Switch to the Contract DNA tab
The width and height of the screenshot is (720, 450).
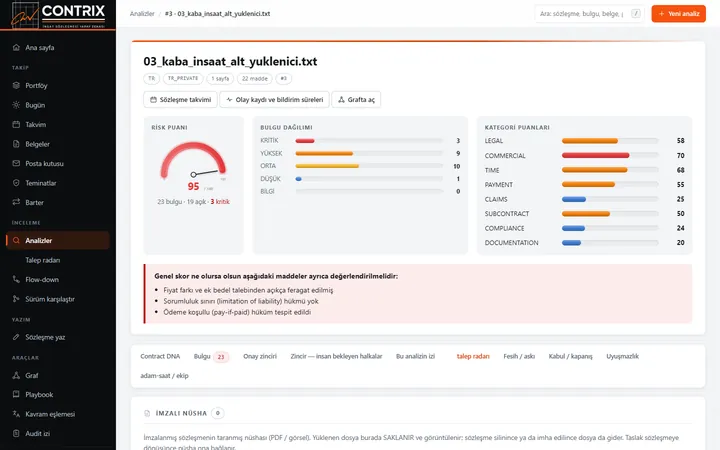click(160, 356)
